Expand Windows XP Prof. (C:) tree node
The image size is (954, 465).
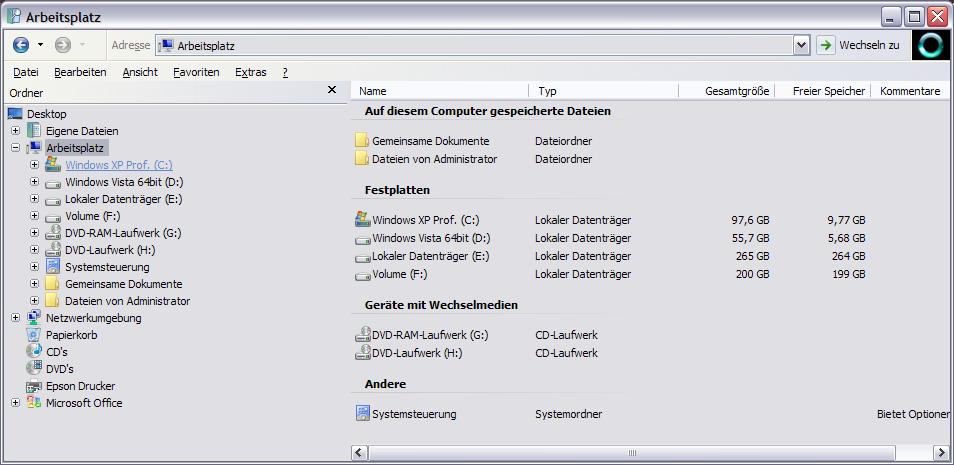(34, 165)
